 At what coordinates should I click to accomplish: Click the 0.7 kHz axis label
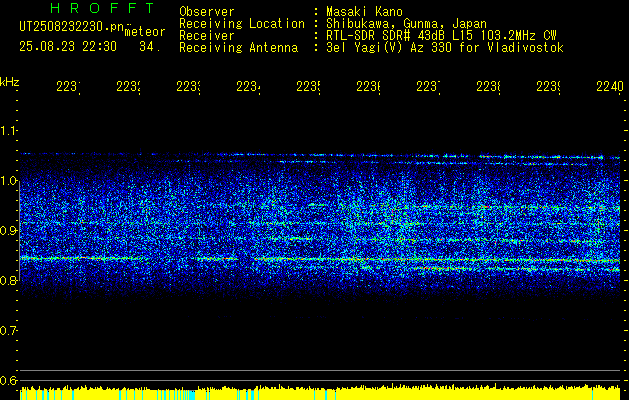pyautogui.click(x=8, y=330)
